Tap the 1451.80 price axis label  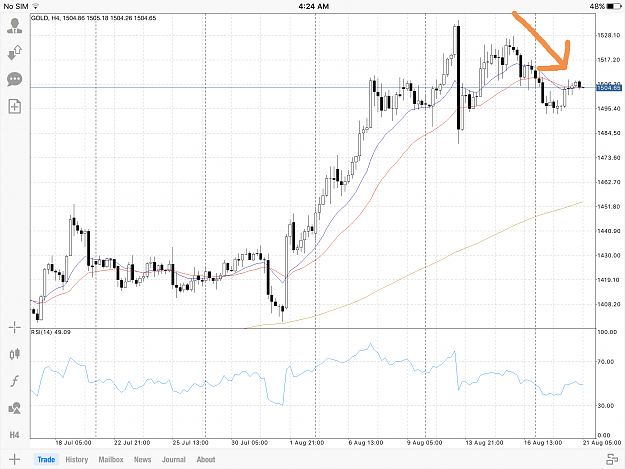pyautogui.click(x=608, y=206)
